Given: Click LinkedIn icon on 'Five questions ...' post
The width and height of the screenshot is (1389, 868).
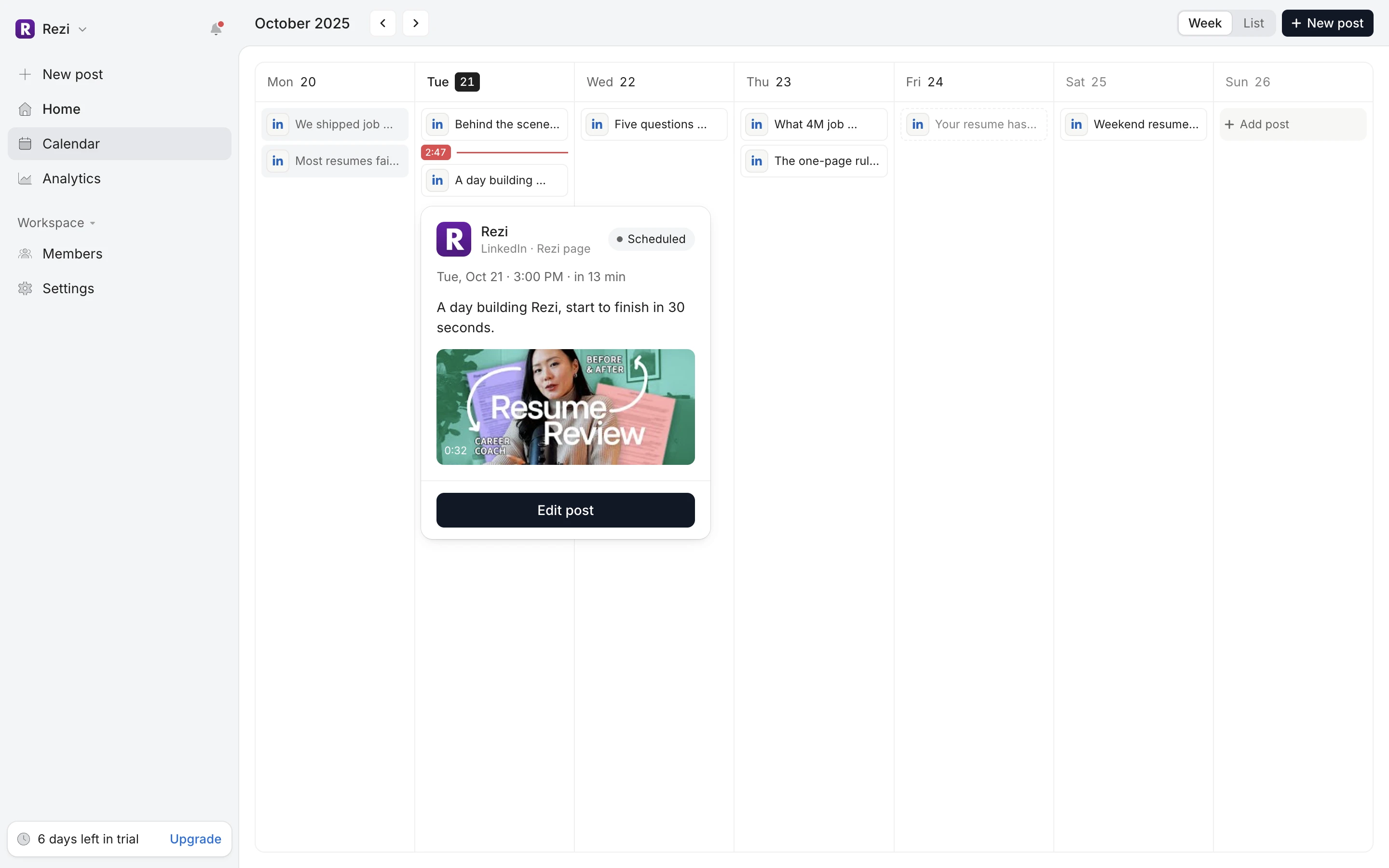Looking at the screenshot, I should (597, 124).
